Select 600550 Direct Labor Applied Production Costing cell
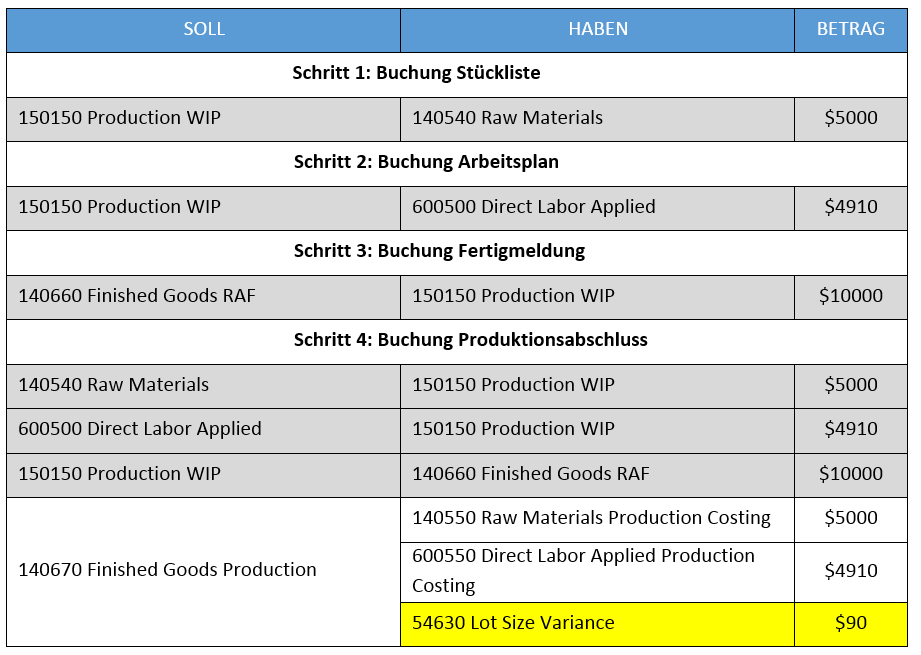The height and width of the screenshot is (655, 921). 583,570
